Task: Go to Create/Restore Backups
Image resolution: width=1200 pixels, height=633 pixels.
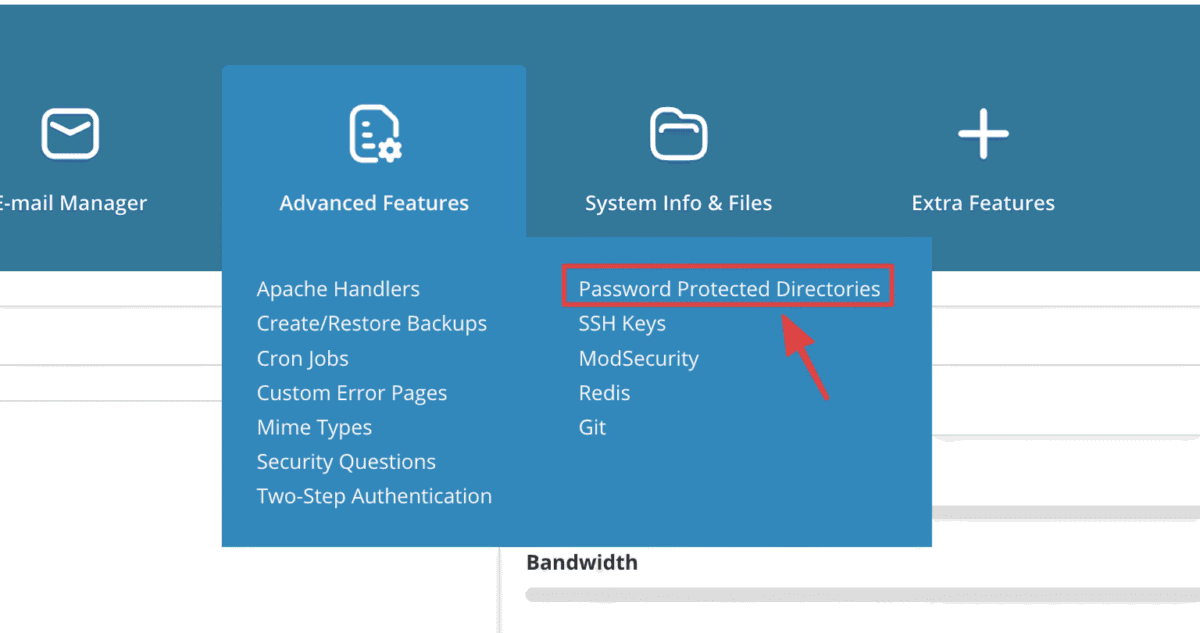Action: [x=372, y=324]
